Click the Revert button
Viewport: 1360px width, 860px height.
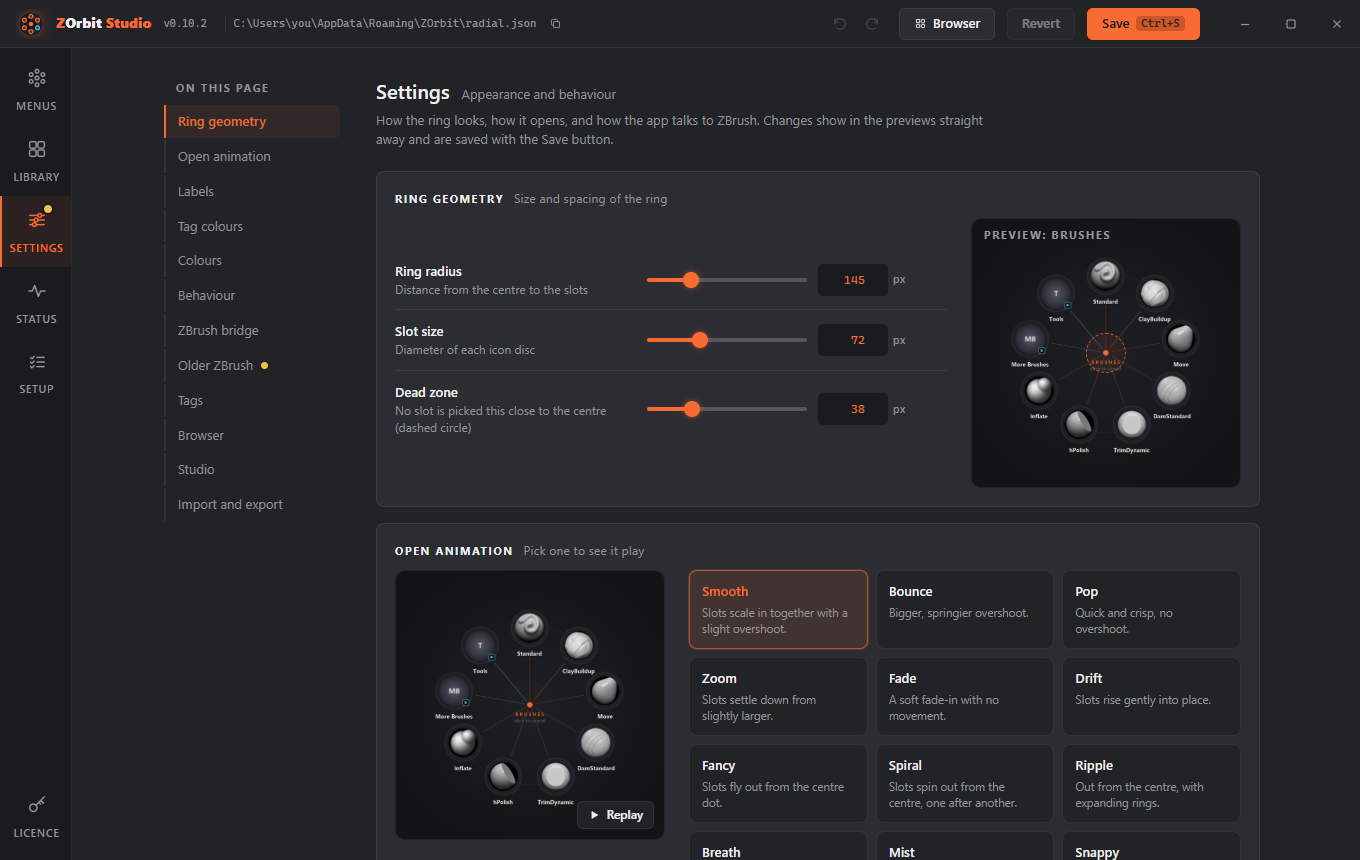pyautogui.click(x=1041, y=24)
